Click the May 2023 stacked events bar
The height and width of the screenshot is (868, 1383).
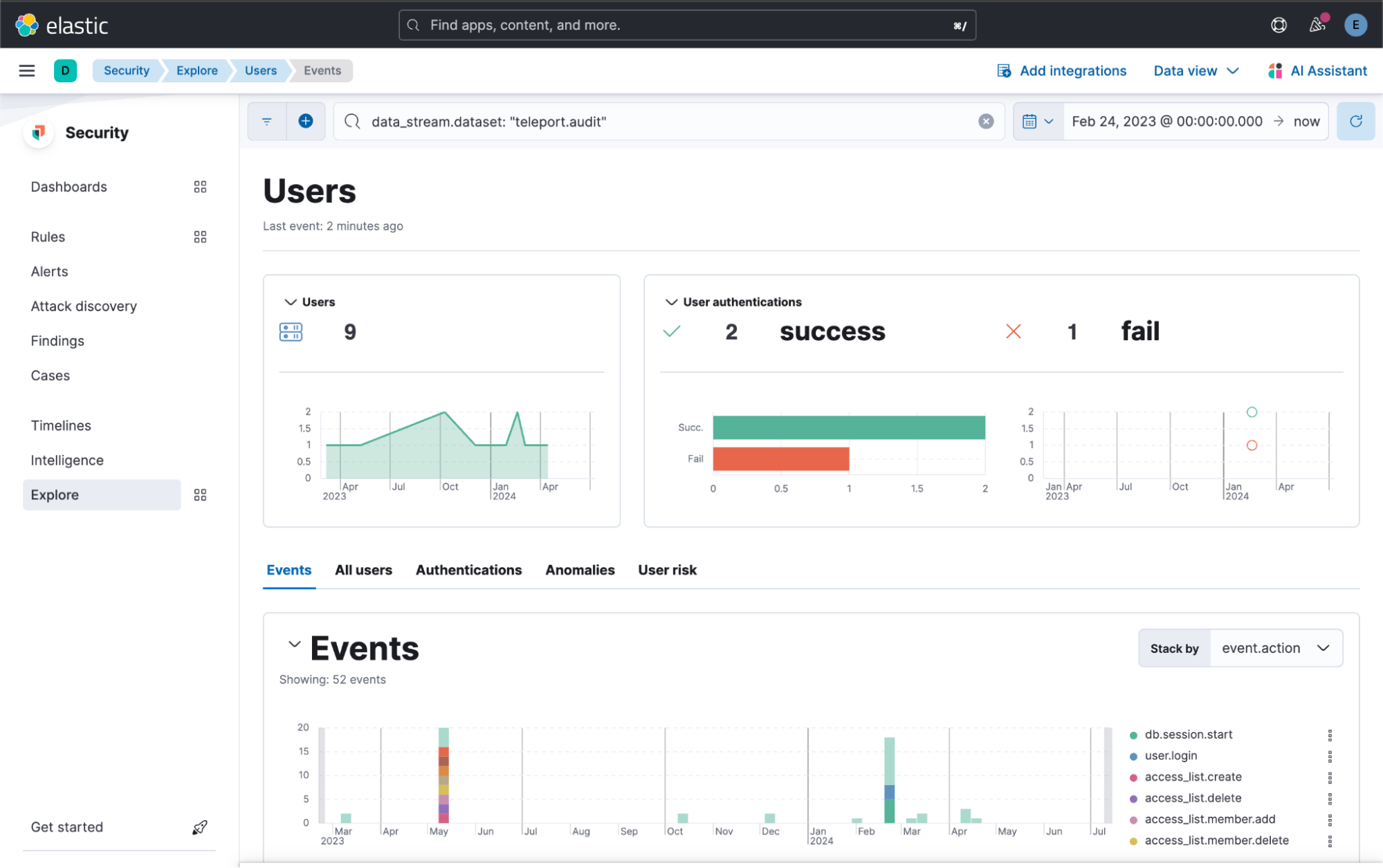(x=443, y=775)
